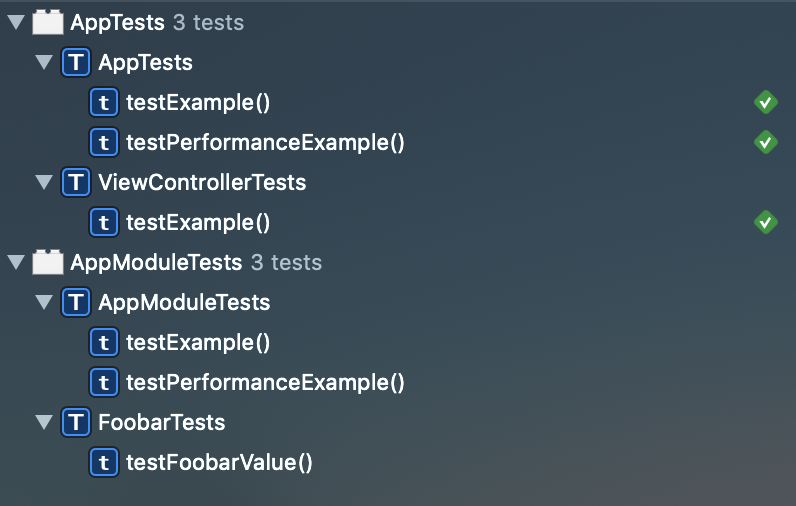This screenshot has width=796, height=506.
Task: Click the AppTests class T icon
Action: click(75, 62)
